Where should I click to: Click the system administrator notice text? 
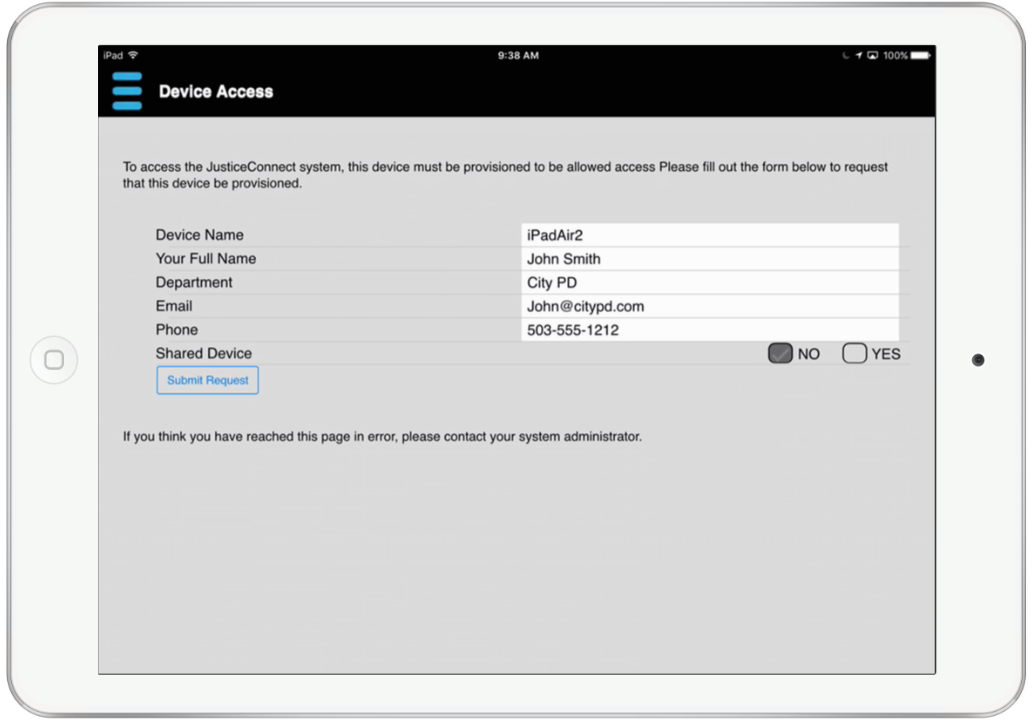tap(380, 436)
